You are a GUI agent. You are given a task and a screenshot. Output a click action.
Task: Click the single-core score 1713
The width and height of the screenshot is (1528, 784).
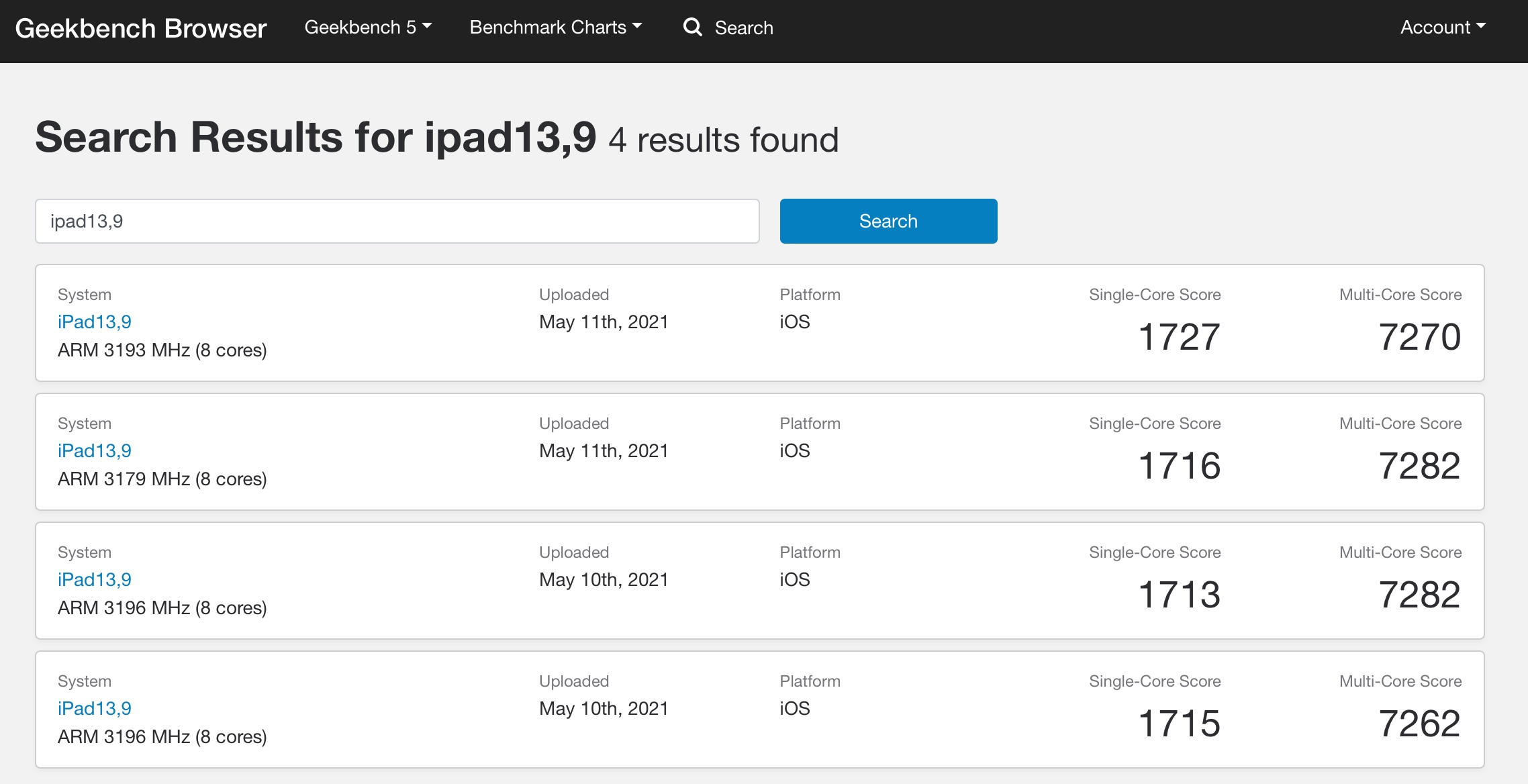[x=1179, y=595]
